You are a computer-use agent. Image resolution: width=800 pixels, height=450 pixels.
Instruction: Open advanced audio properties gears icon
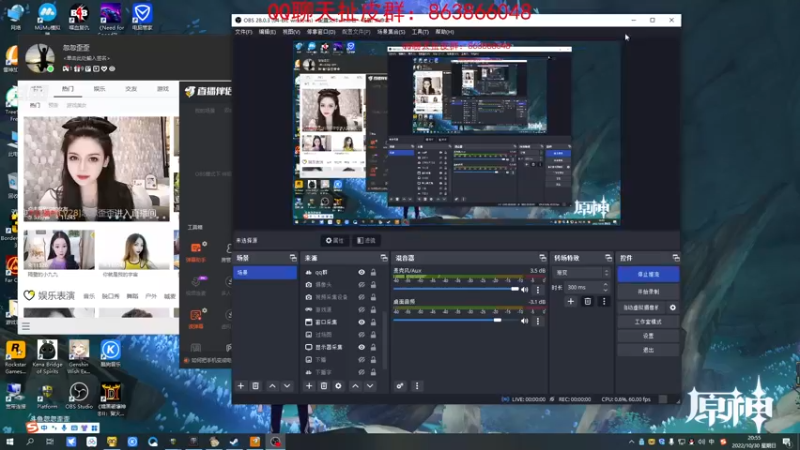[x=400, y=386]
